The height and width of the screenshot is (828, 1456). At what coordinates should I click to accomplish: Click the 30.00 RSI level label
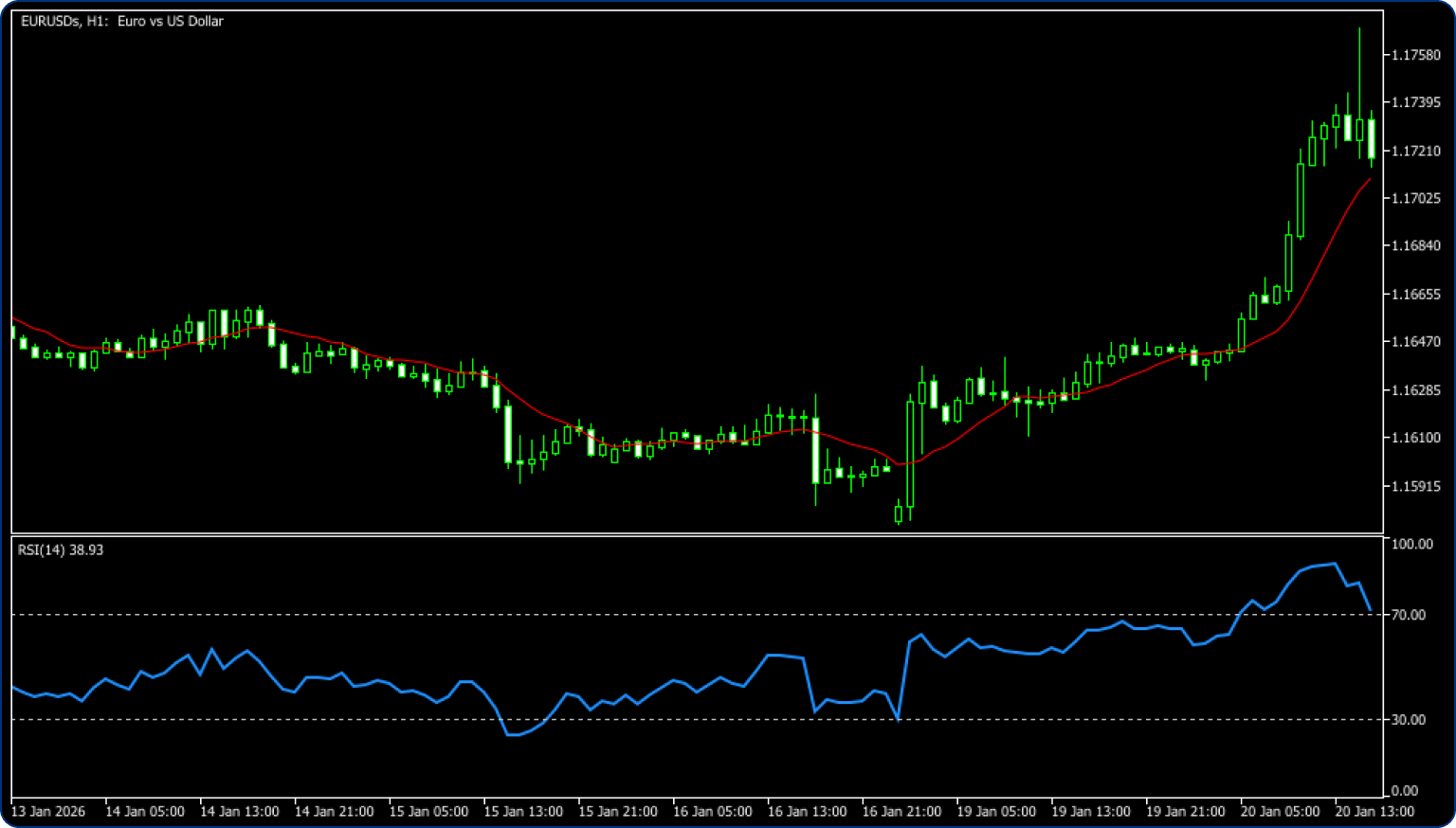1409,720
